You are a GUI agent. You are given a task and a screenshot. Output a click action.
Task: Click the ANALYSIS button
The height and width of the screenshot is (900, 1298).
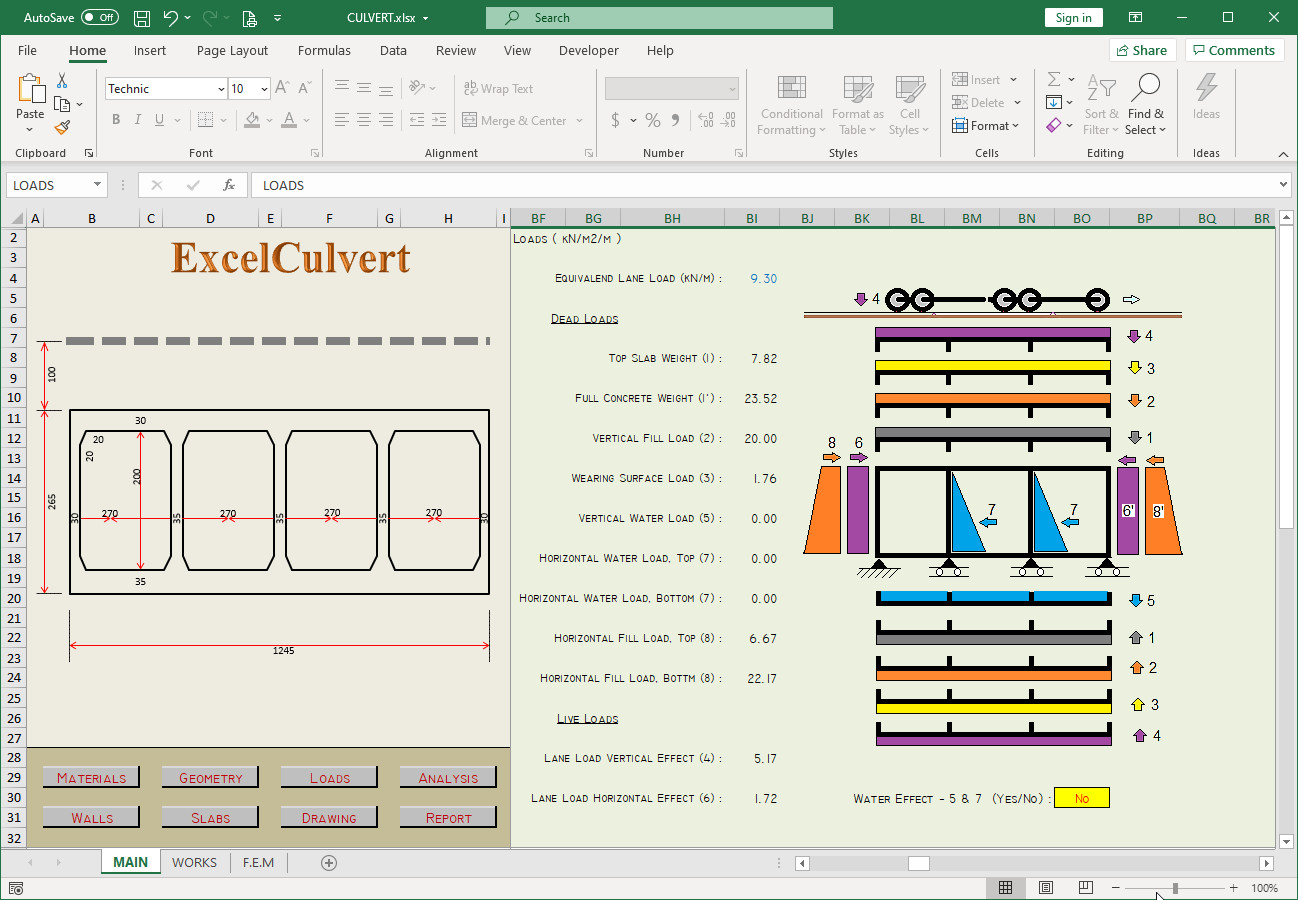pos(447,777)
